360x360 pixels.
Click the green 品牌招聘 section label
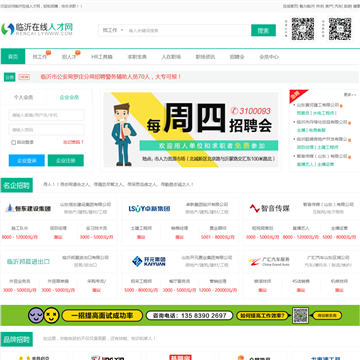click(x=17, y=339)
